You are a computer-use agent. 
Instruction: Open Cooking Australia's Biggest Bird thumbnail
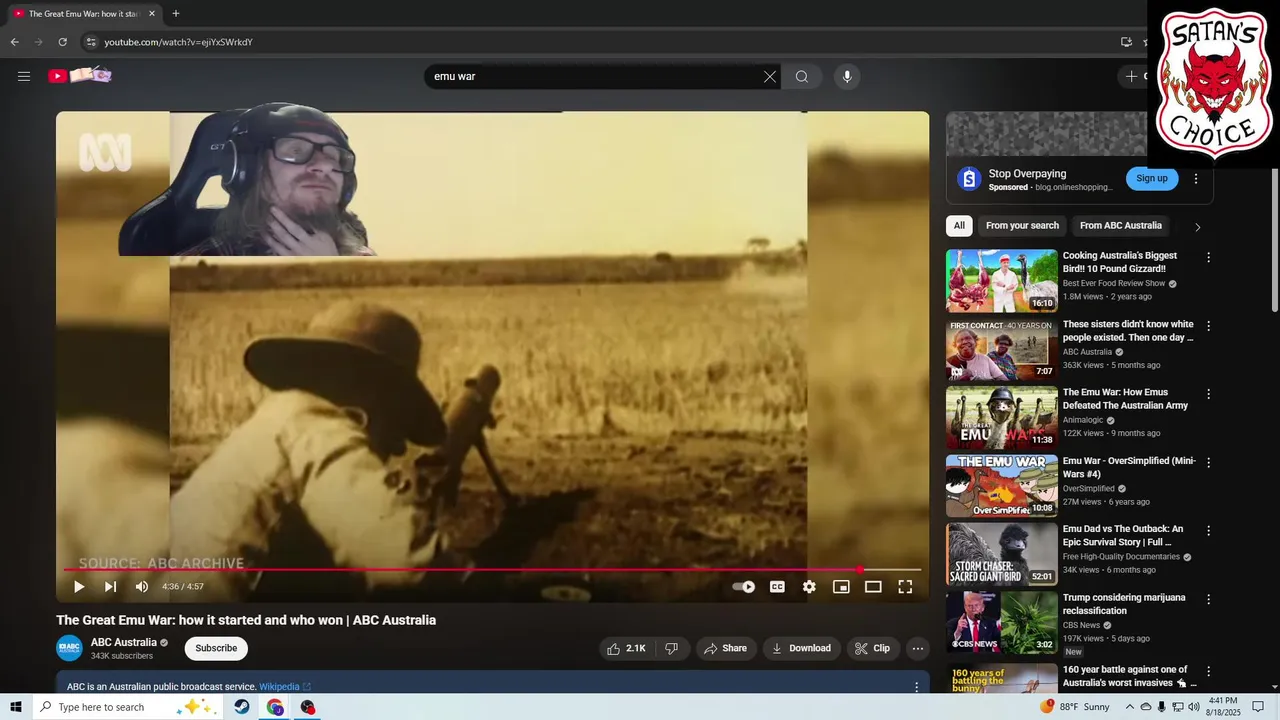(x=1002, y=281)
